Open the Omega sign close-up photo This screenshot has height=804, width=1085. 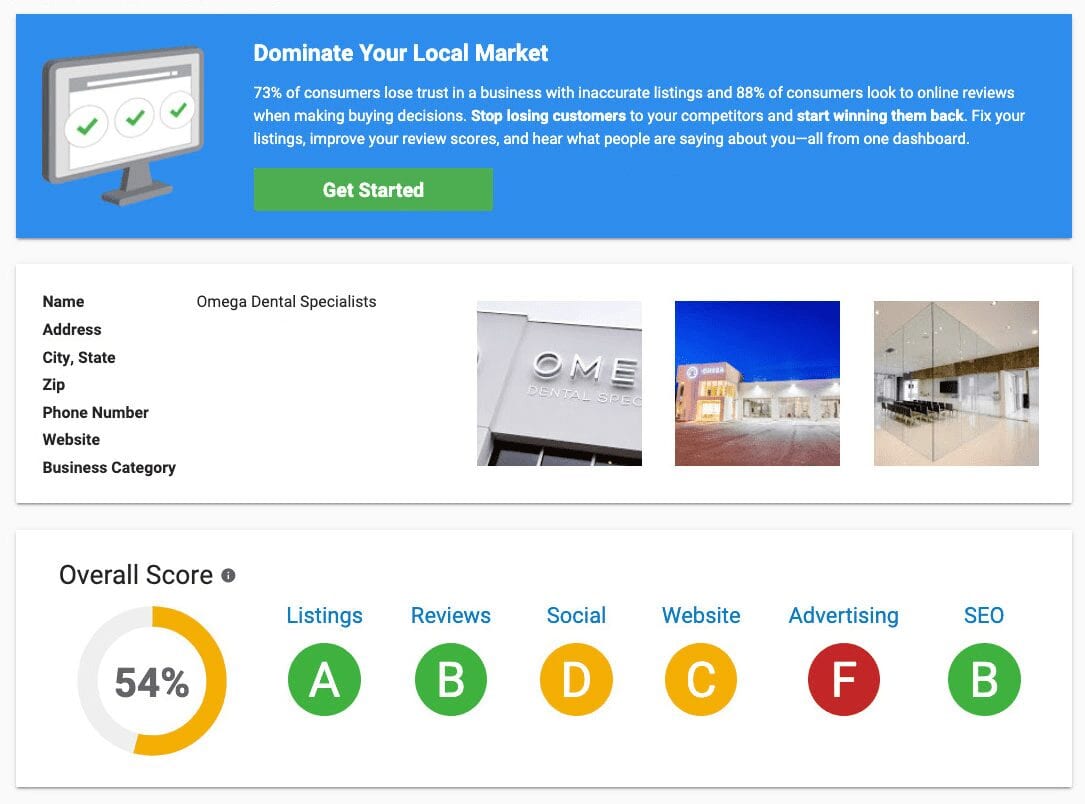(559, 383)
